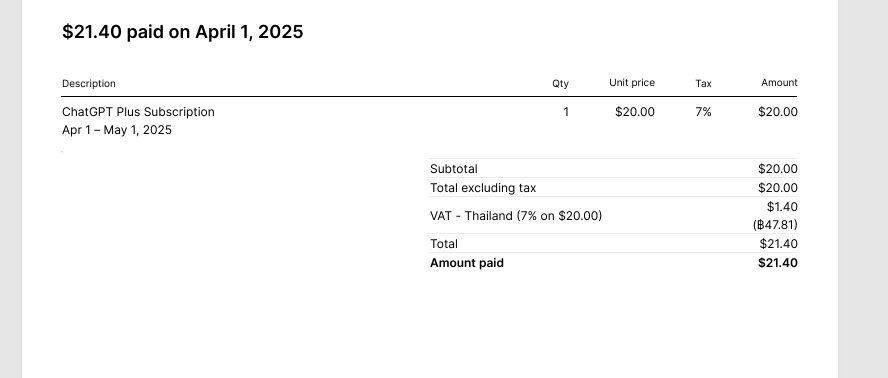Click the Qty column header
The width and height of the screenshot is (888, 378).
click(x=561, y=83)
